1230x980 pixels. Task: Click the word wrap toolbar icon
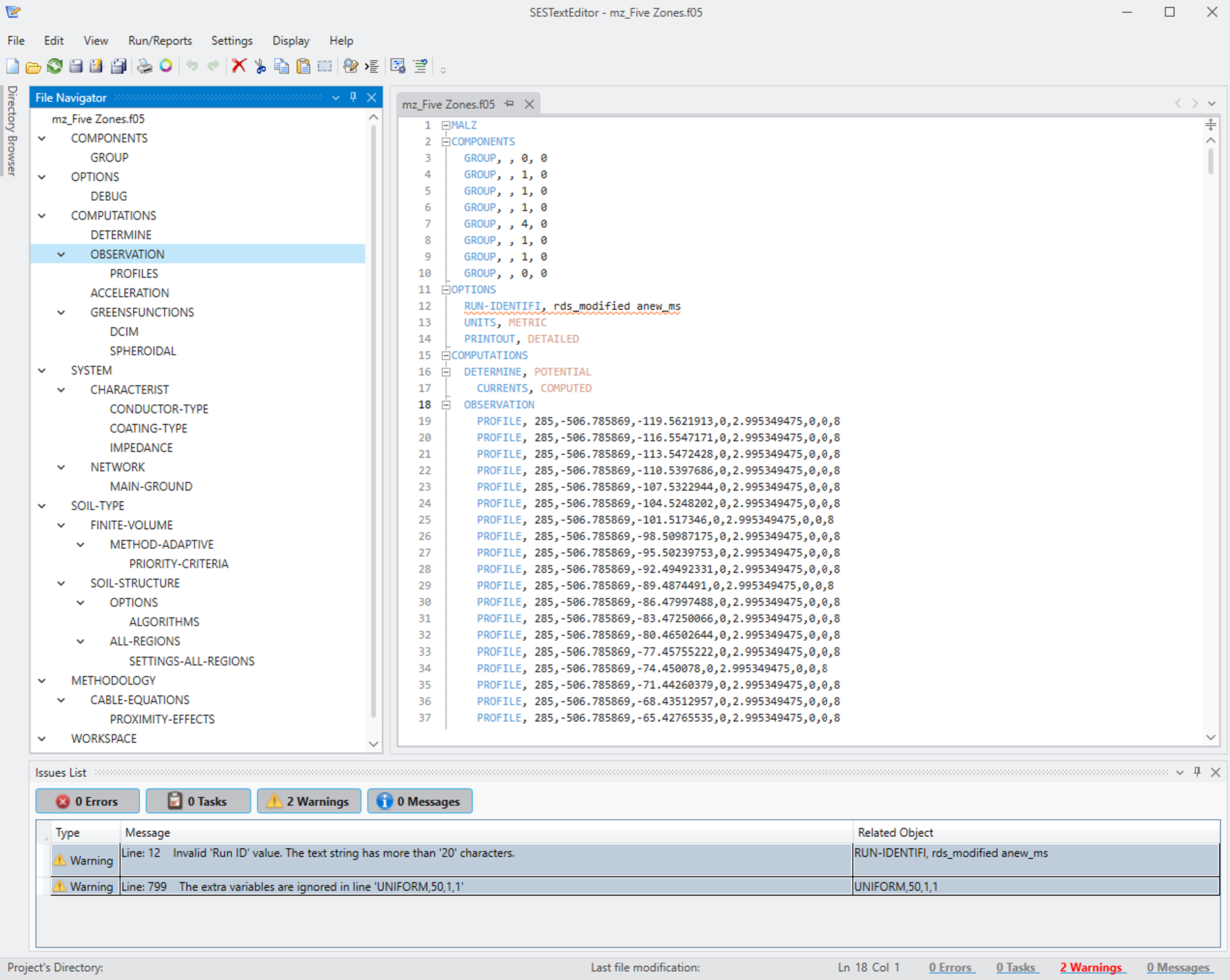420,66
